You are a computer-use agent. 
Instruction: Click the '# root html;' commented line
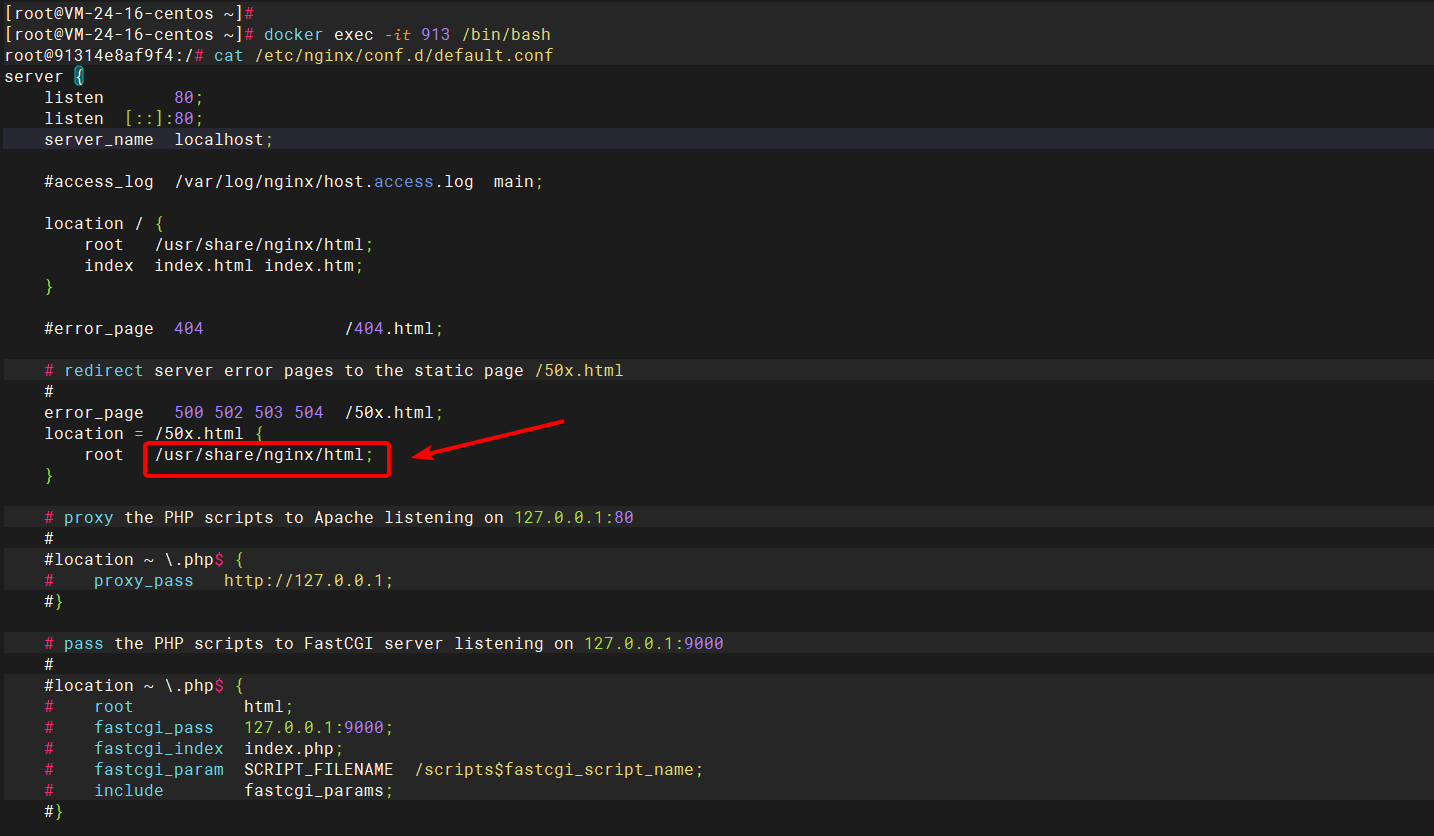pos(169,707)
